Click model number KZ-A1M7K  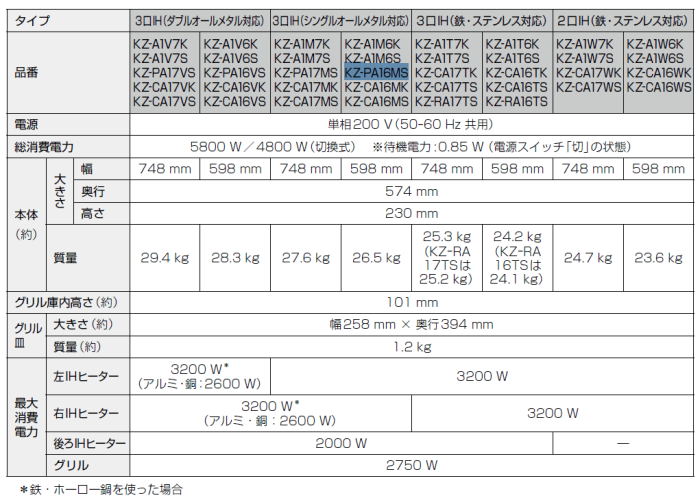pos(302,44)
